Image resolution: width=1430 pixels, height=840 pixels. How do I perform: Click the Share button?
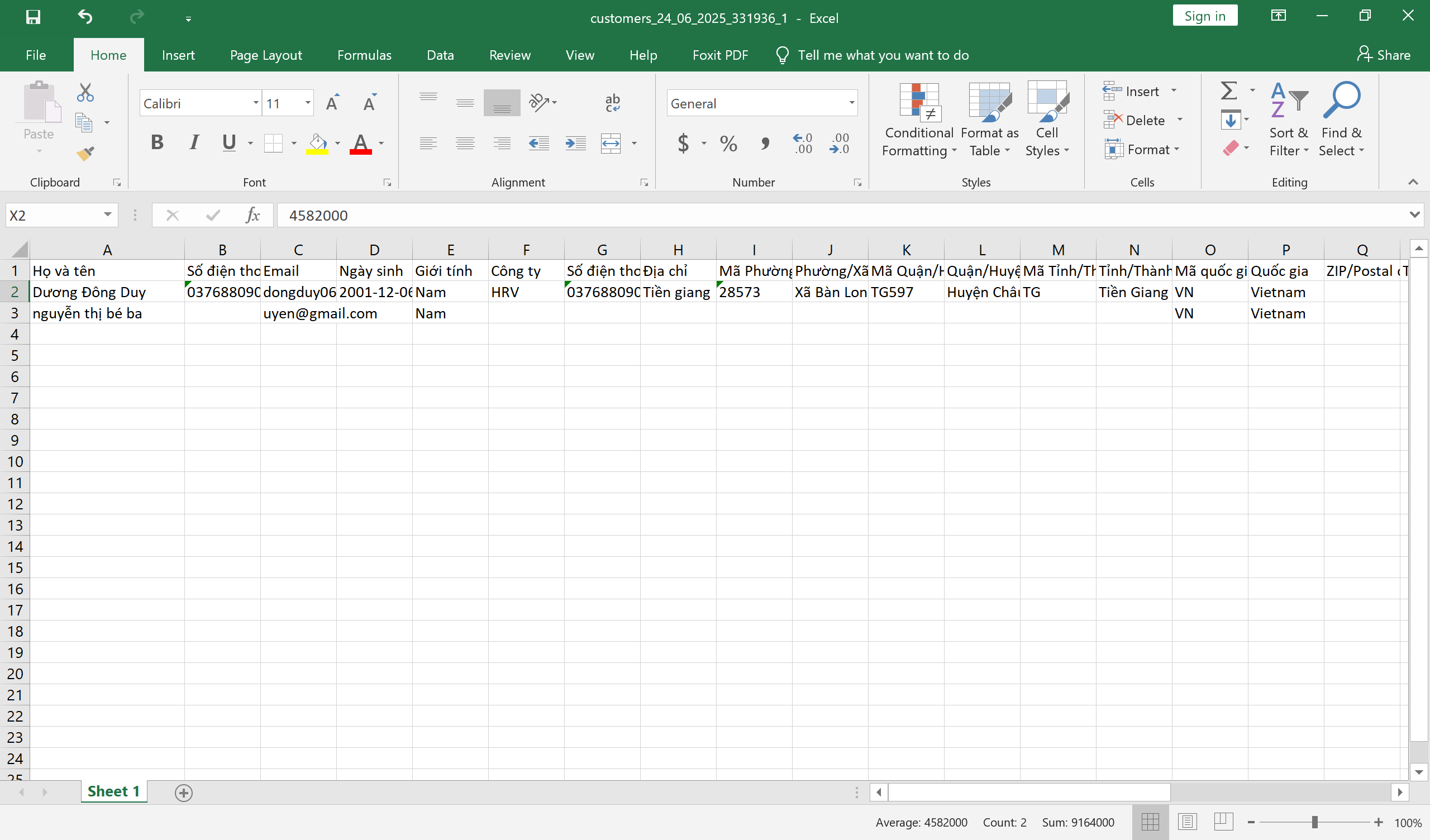(x=1384, y=55)
